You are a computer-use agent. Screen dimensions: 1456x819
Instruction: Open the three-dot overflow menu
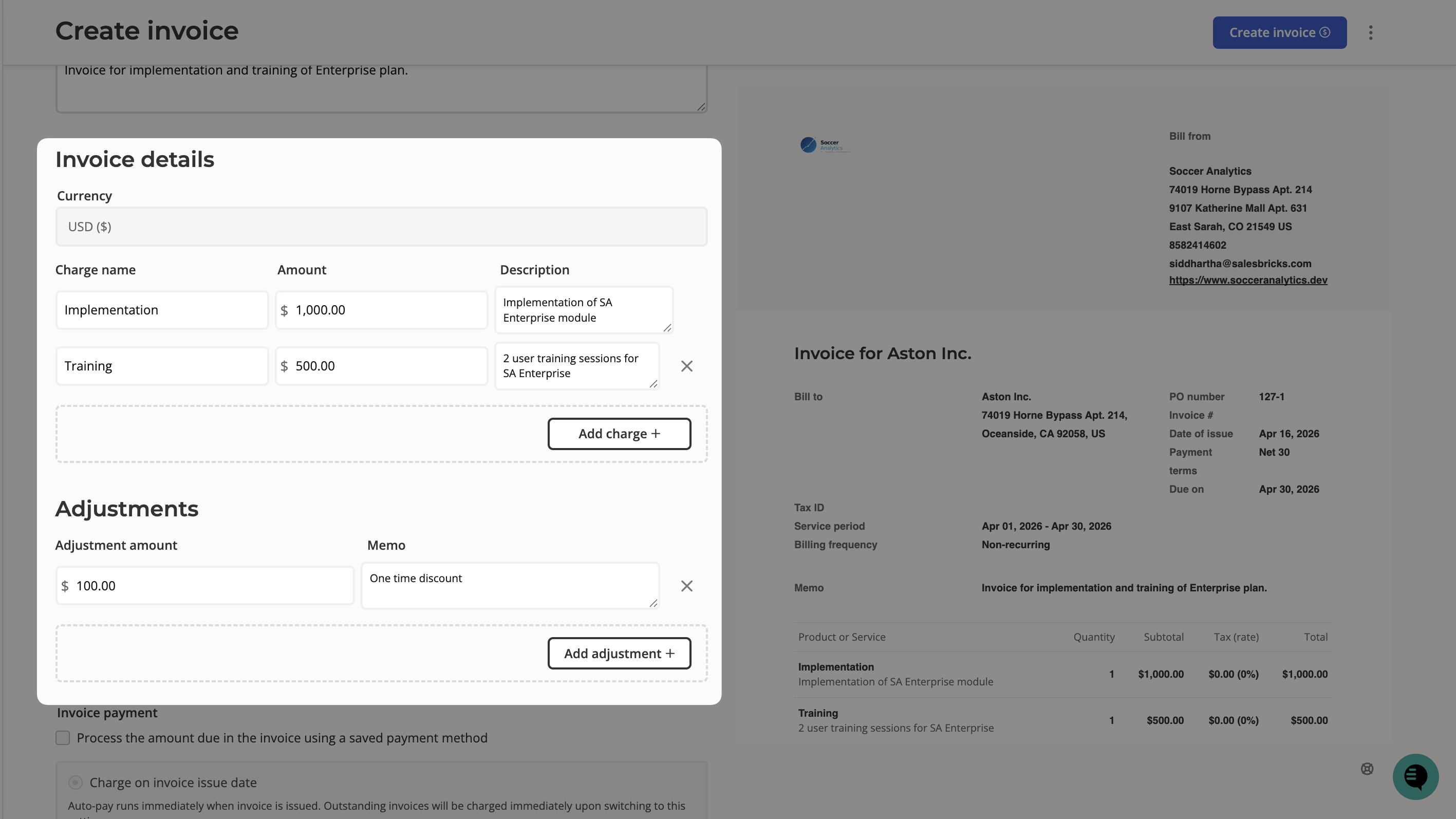(x=1371, y=32)
